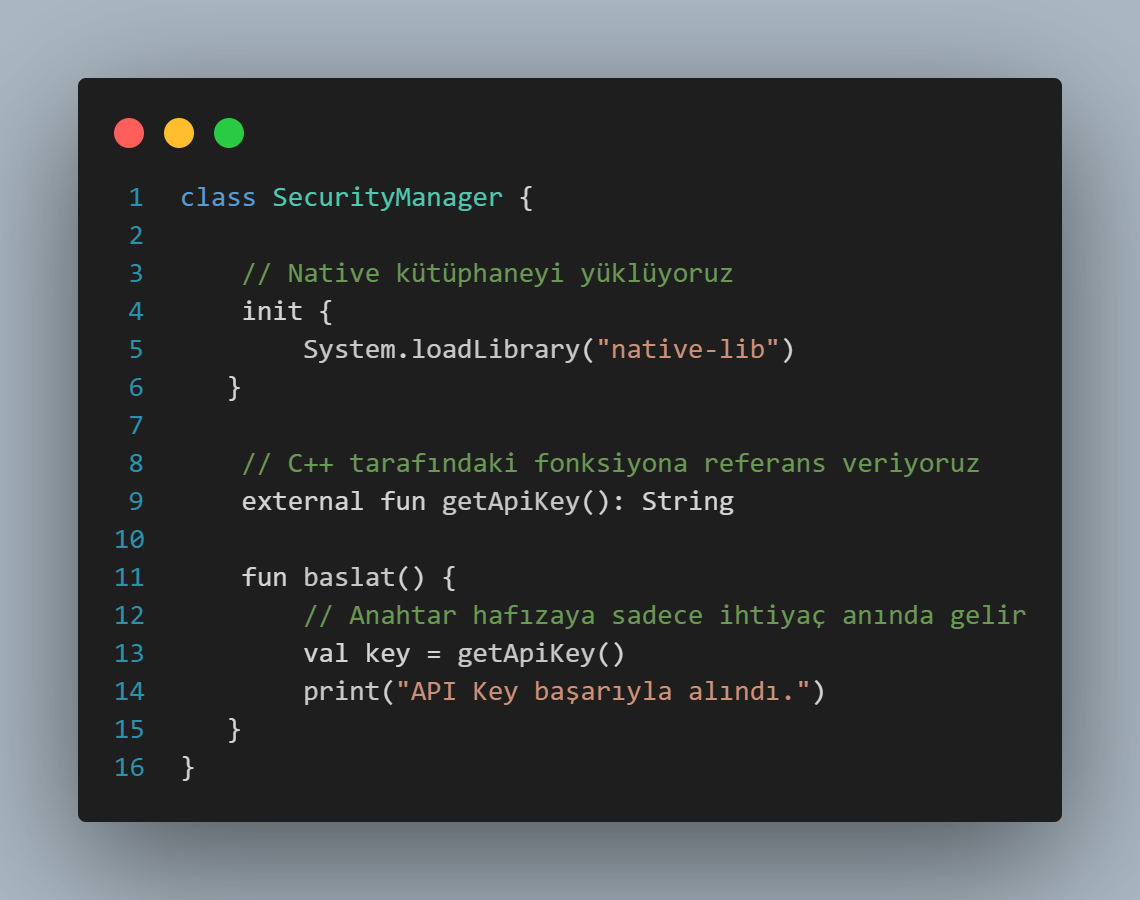
Task: Click the C++ tarafındaki fonksiyona comment
Action: point(611,464)
